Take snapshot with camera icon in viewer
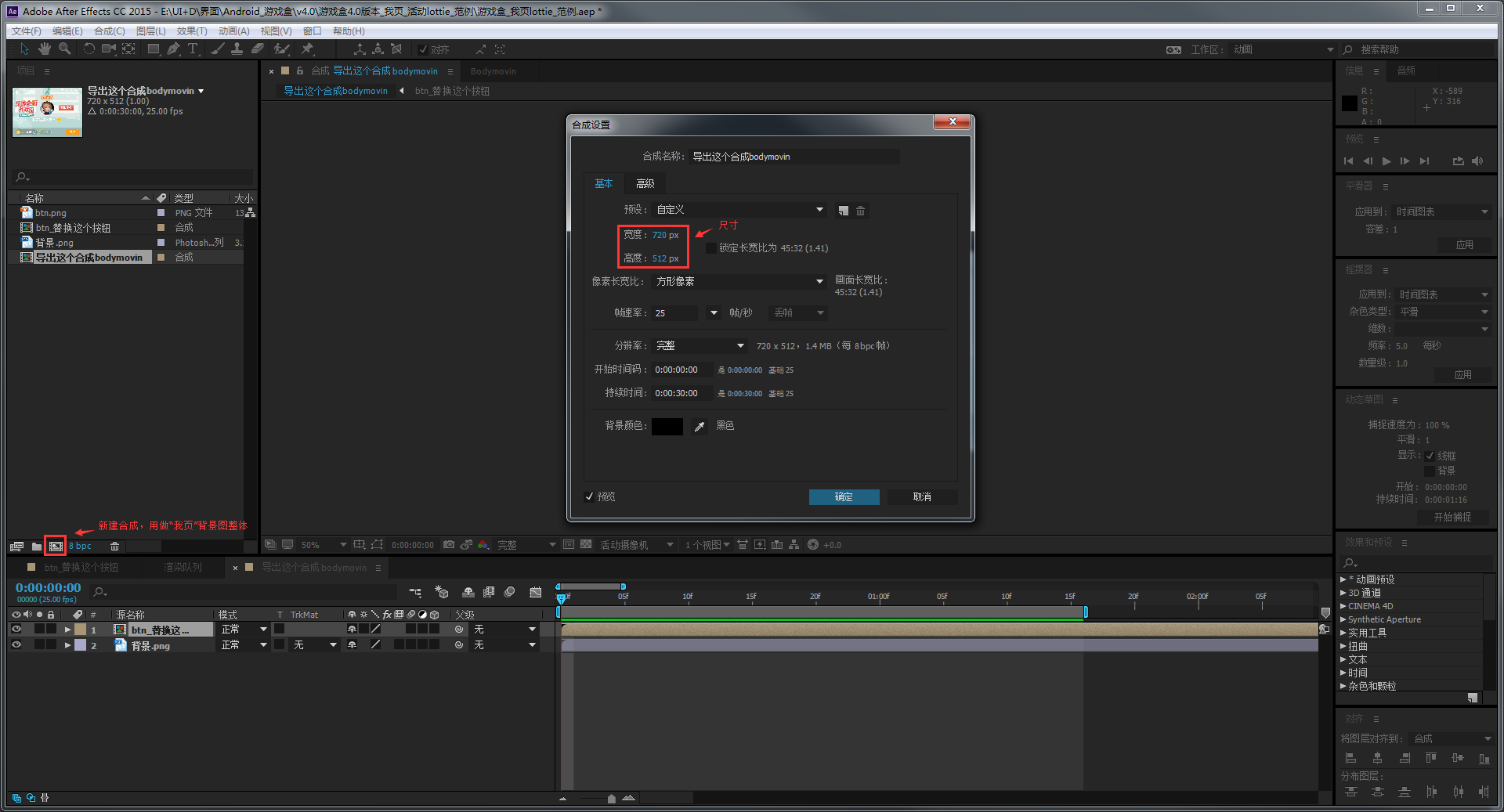1504x812 pixels. coord(449,545)
